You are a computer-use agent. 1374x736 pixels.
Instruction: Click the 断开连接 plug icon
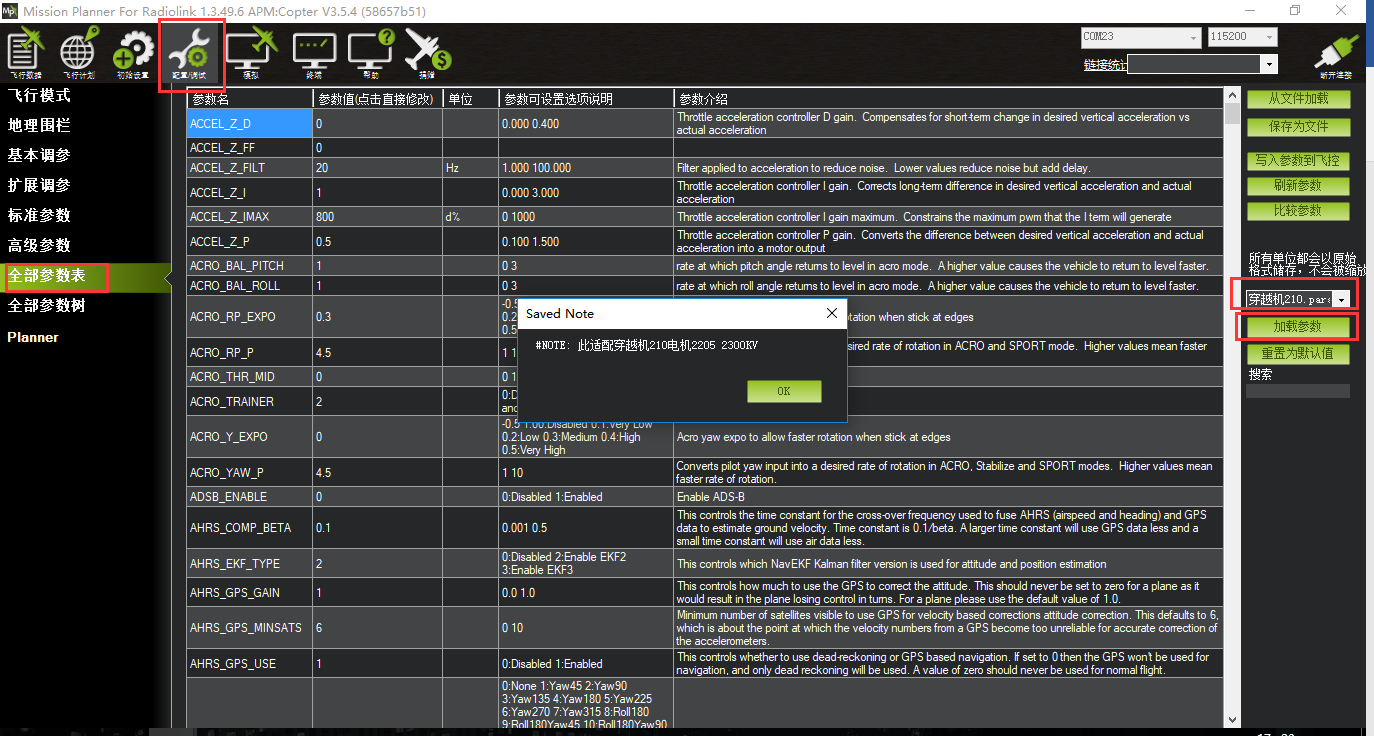pyautogui.click(x=1335, y=55)
